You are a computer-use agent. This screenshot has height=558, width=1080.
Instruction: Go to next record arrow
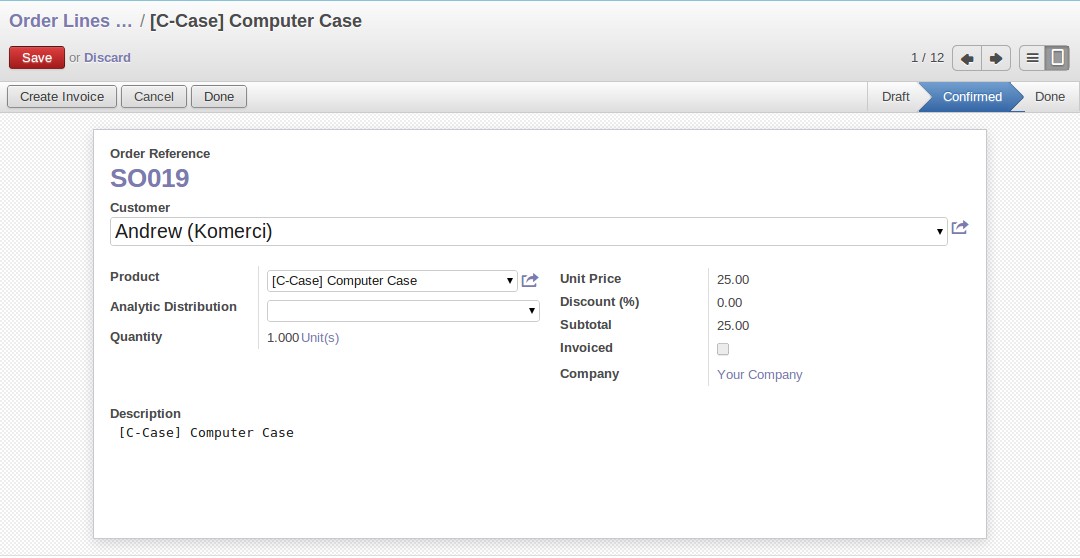[x=996, y=58]
